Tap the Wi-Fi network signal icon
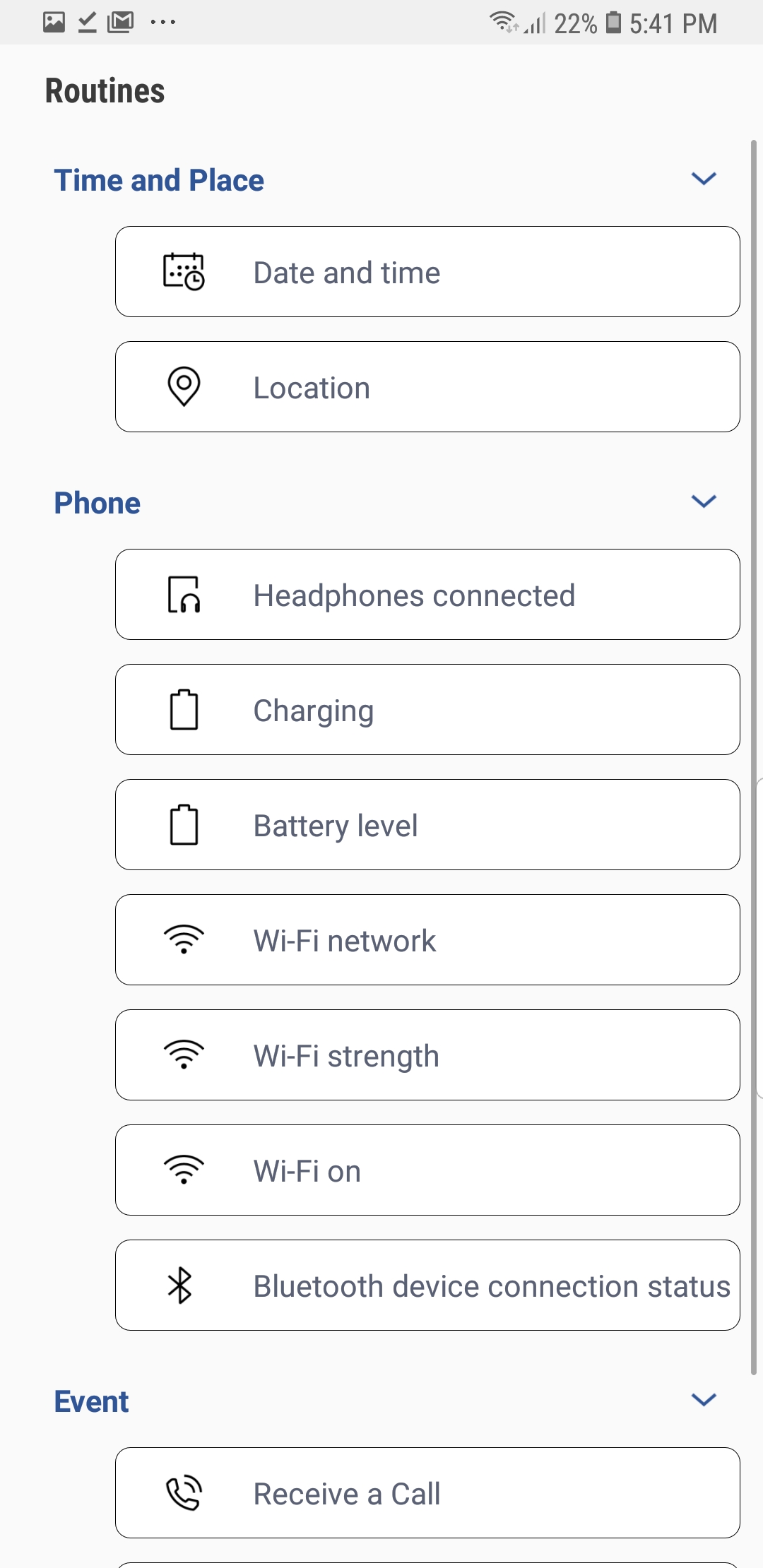The height and width of the screenshot is (1568, 763). click(x=184, y=940)
